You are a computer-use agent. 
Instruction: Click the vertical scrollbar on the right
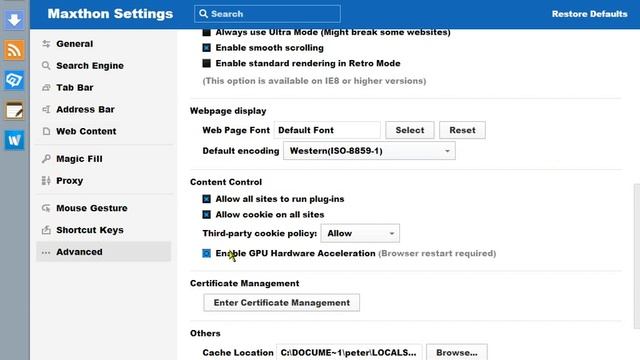click(x=636, y=256)
